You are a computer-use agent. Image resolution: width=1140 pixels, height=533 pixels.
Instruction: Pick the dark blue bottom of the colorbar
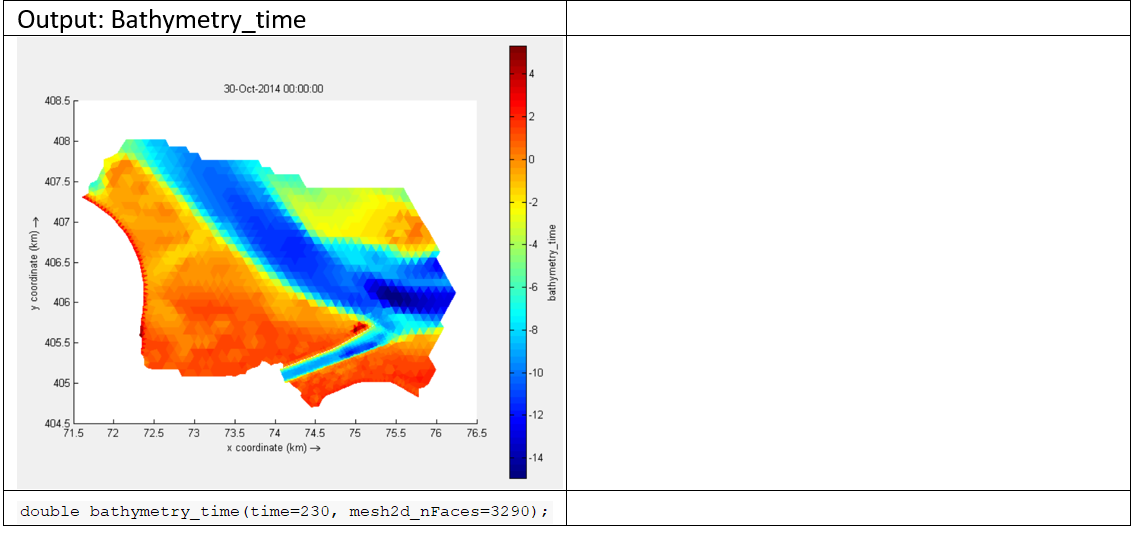pyautogui.click(x=518, y=472)
